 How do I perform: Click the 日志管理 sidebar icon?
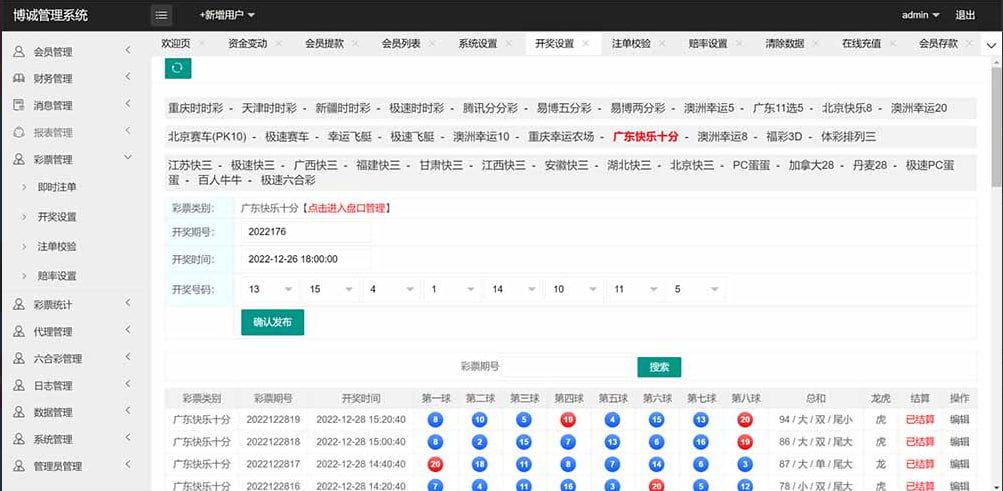pyautogui.click(x=19, y=386)
